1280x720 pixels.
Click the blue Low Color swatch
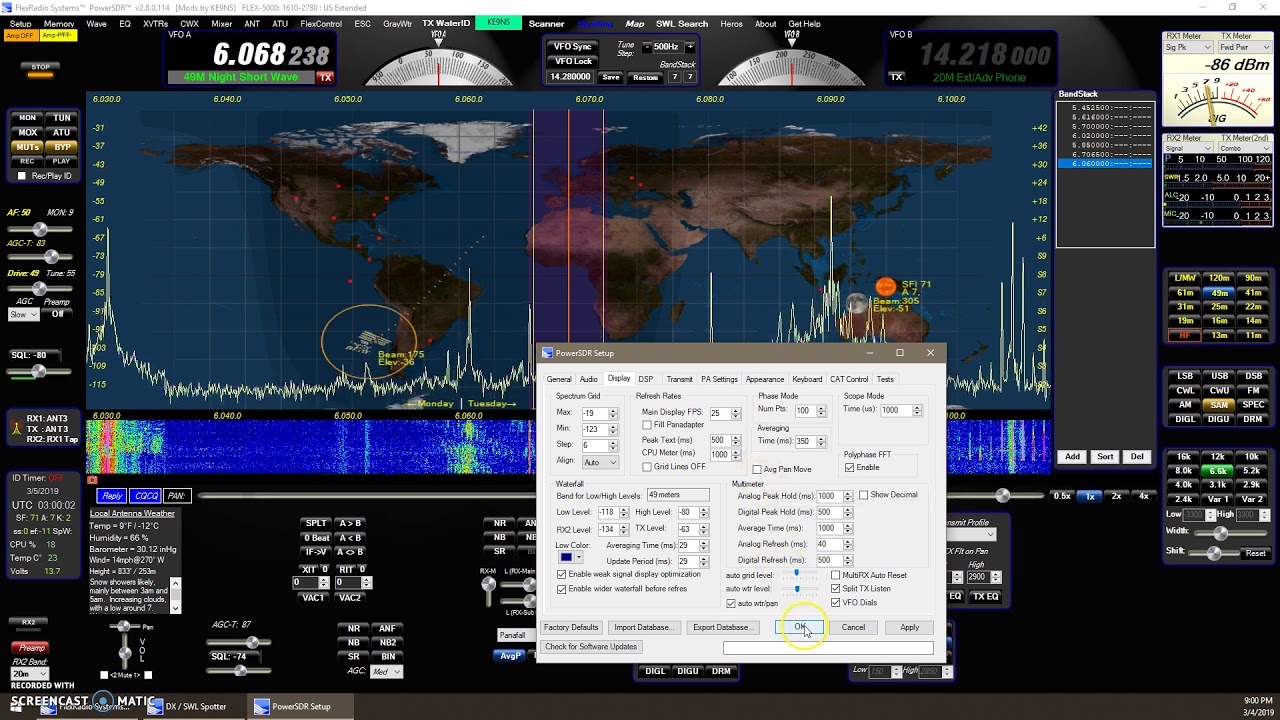566,558
